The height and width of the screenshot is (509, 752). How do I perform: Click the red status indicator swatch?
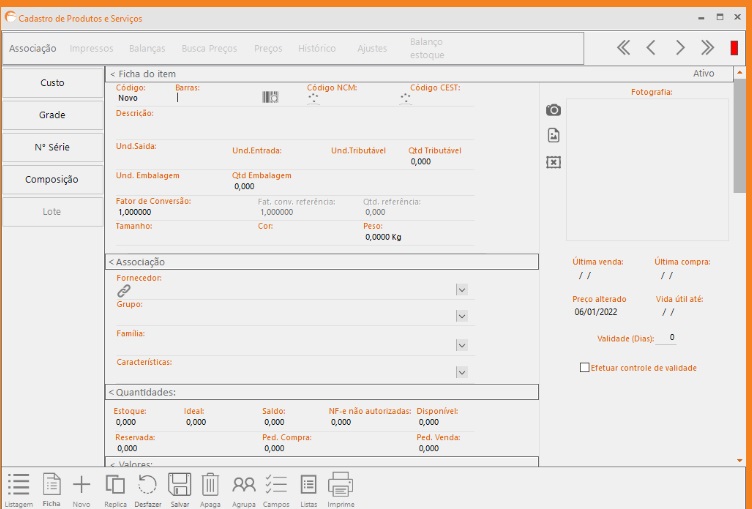(734, 48)
